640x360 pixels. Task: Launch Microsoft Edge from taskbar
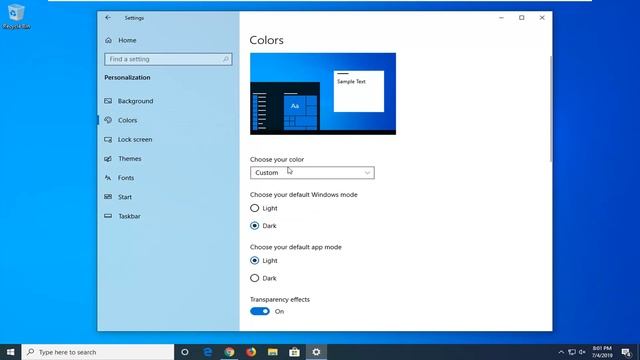pyautogui.click(x=208, y=352)
